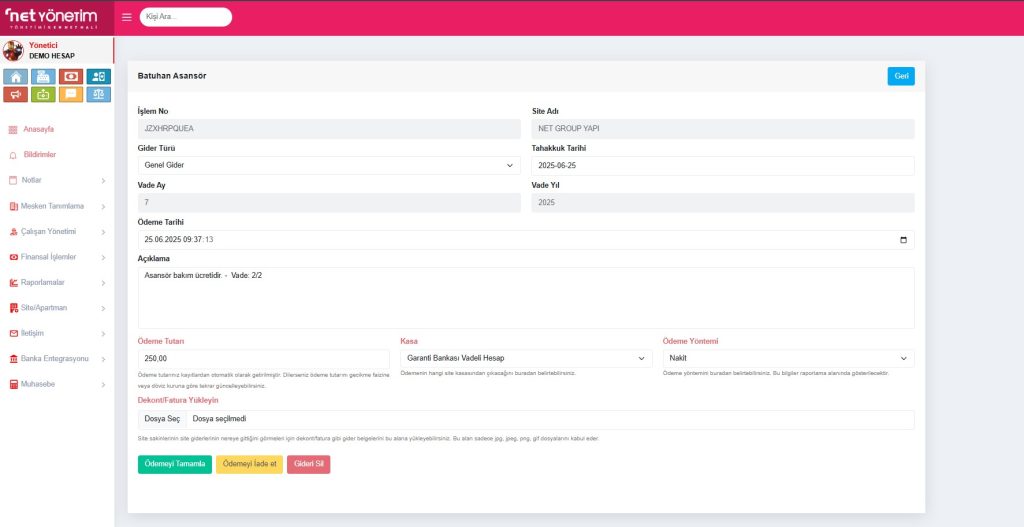Click the blue home shortcut icon
Image resolution: width=1024 pixels, height=527 pixels.
[15, 76]
